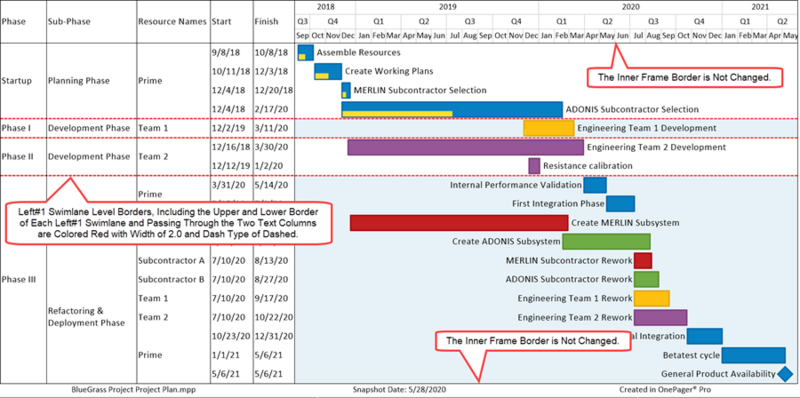This screenshot has width=800, height=398.
Task: Click the 12/12/19 start date cell
Action: click(x=231, y=166)
